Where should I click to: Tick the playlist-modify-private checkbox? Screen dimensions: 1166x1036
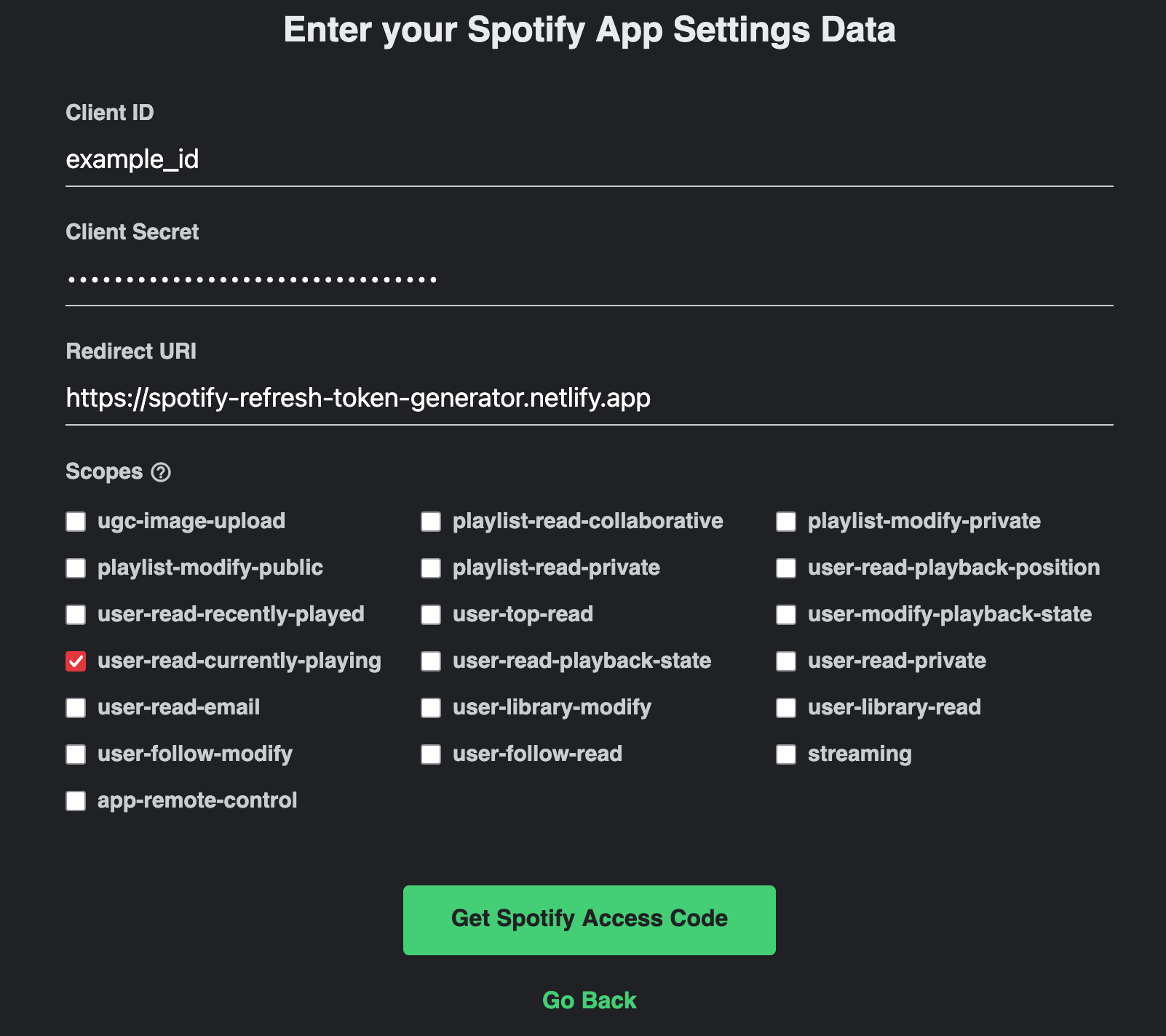[786, 522]
